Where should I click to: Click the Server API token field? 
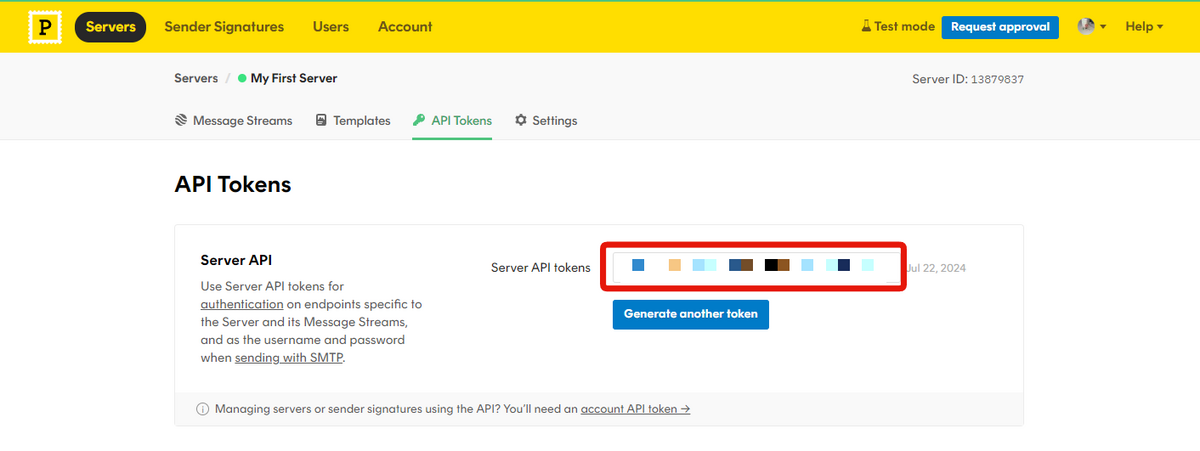point(754,267)
